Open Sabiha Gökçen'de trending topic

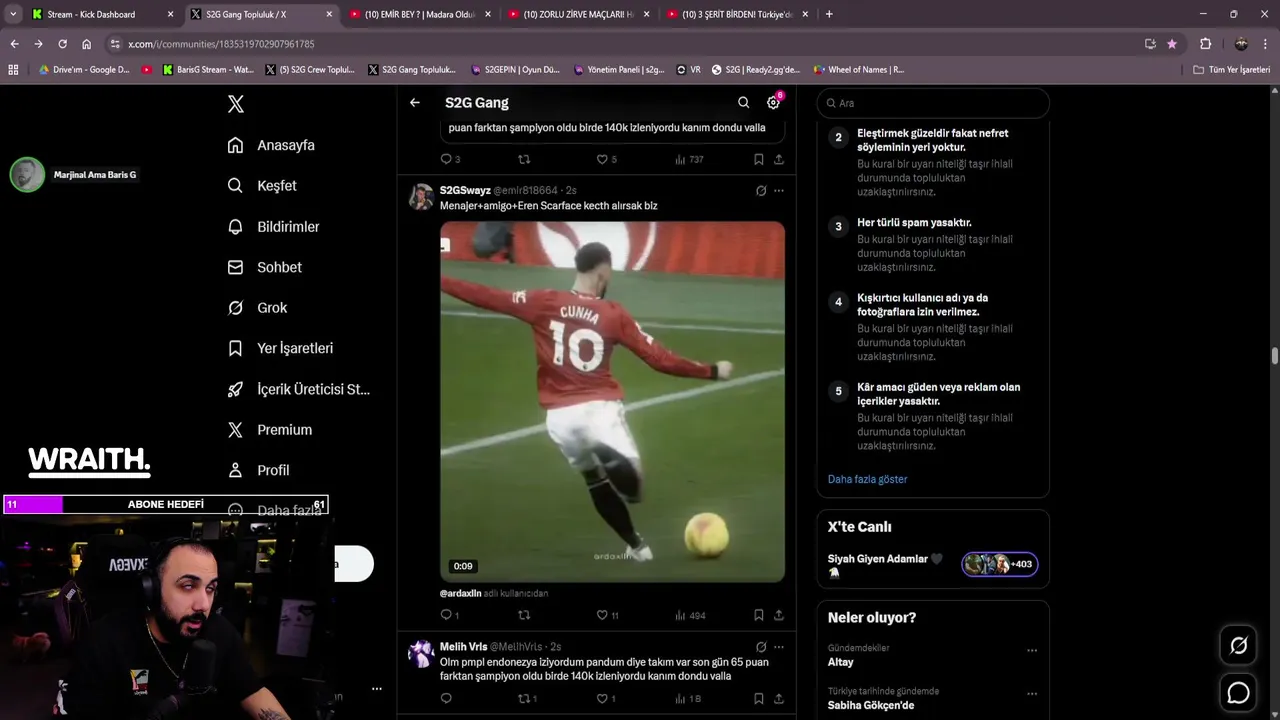(870, 705)
